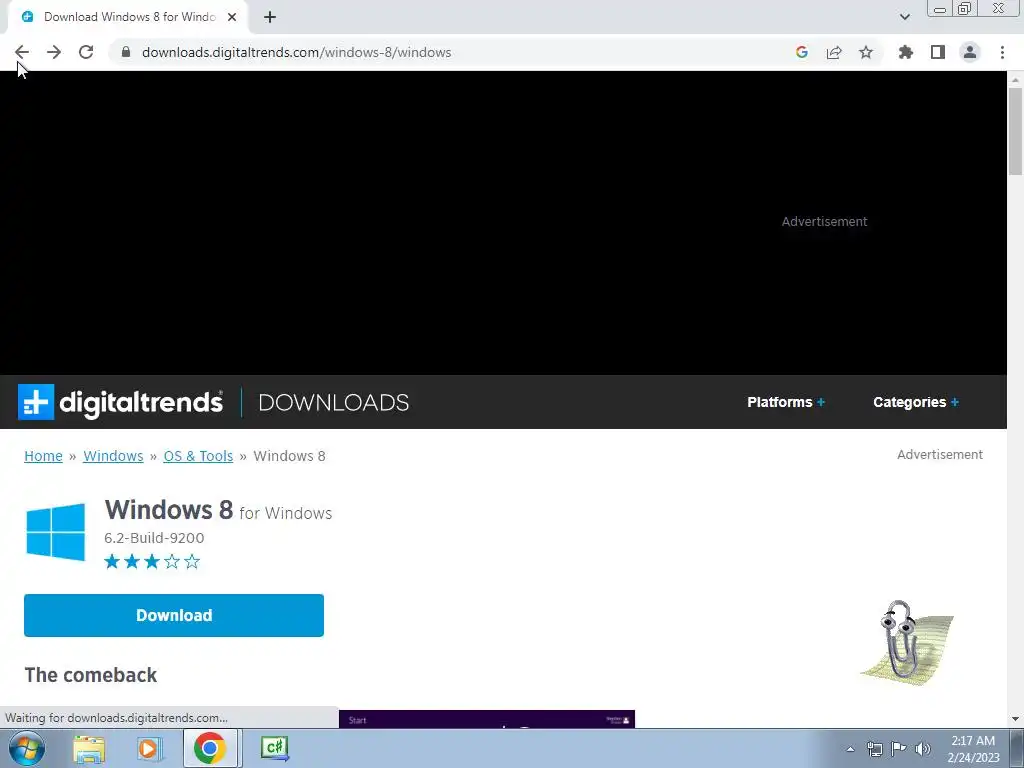Go forward with the forward arrow
Viewport: 1024px width, 768px height.
point(54,52)
